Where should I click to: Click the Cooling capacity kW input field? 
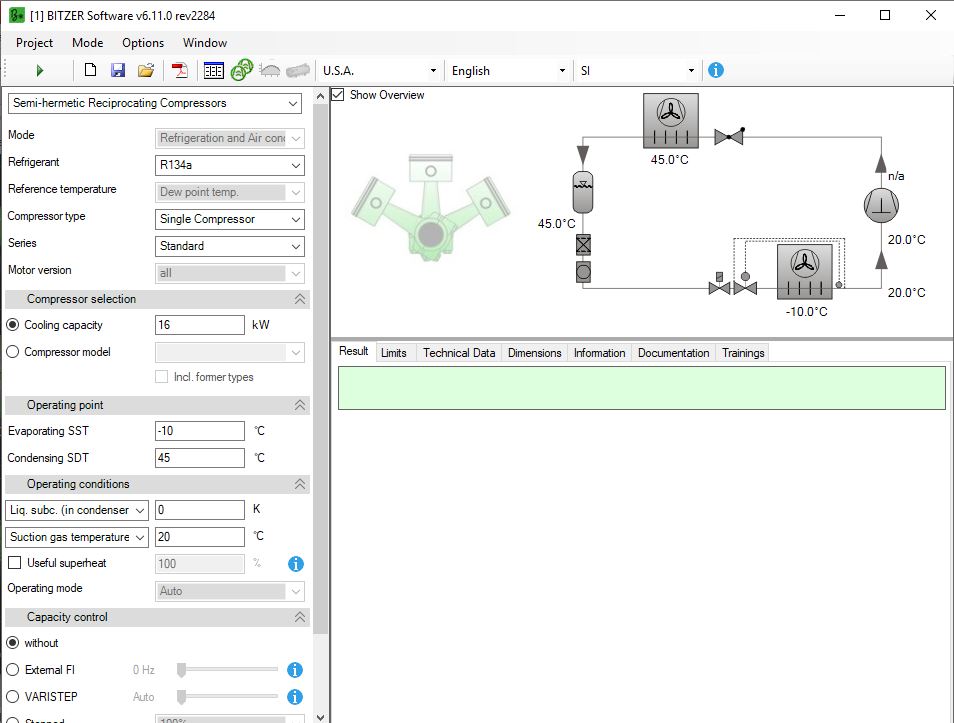200,325
